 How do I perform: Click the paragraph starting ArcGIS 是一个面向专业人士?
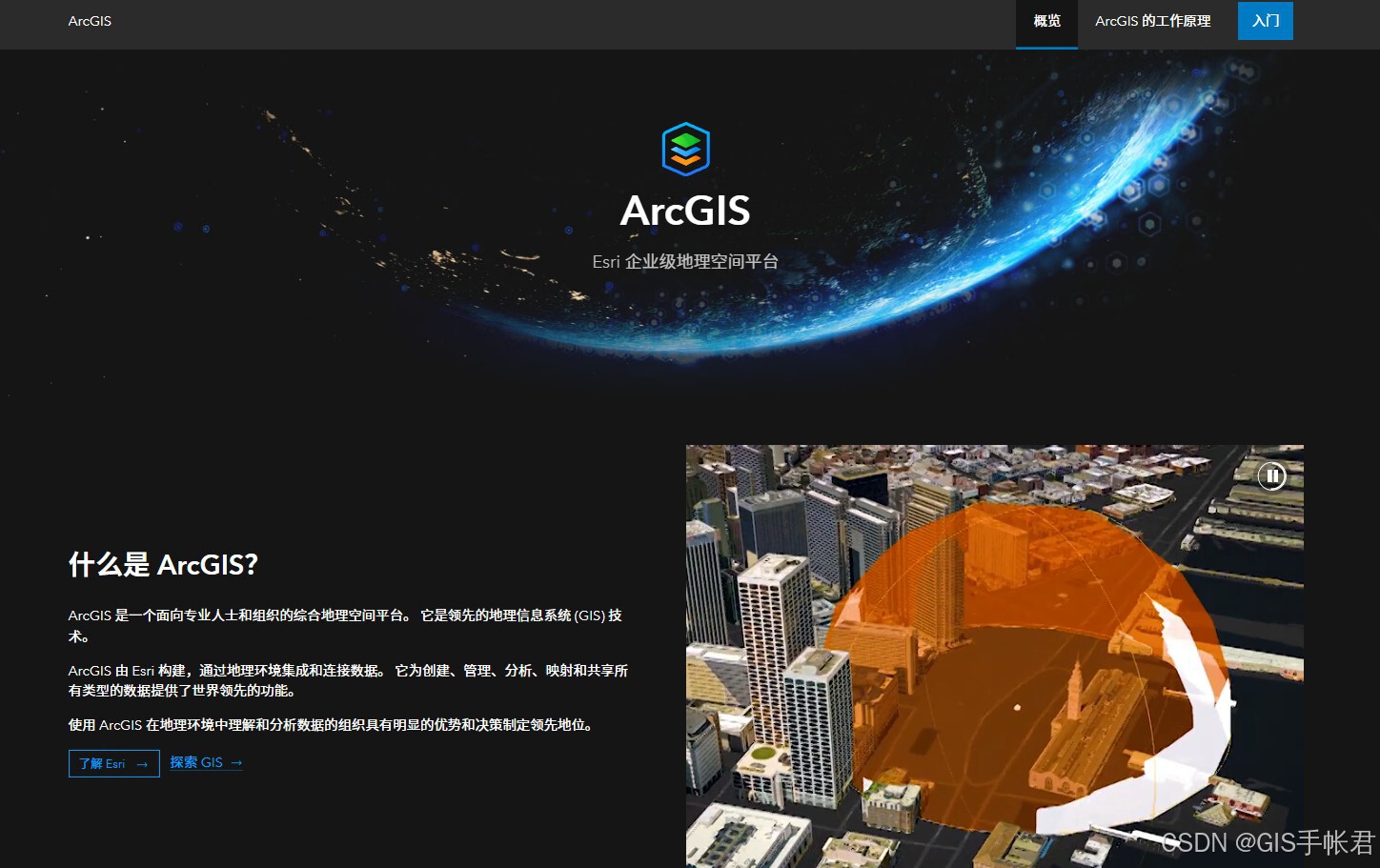[346, 625]
